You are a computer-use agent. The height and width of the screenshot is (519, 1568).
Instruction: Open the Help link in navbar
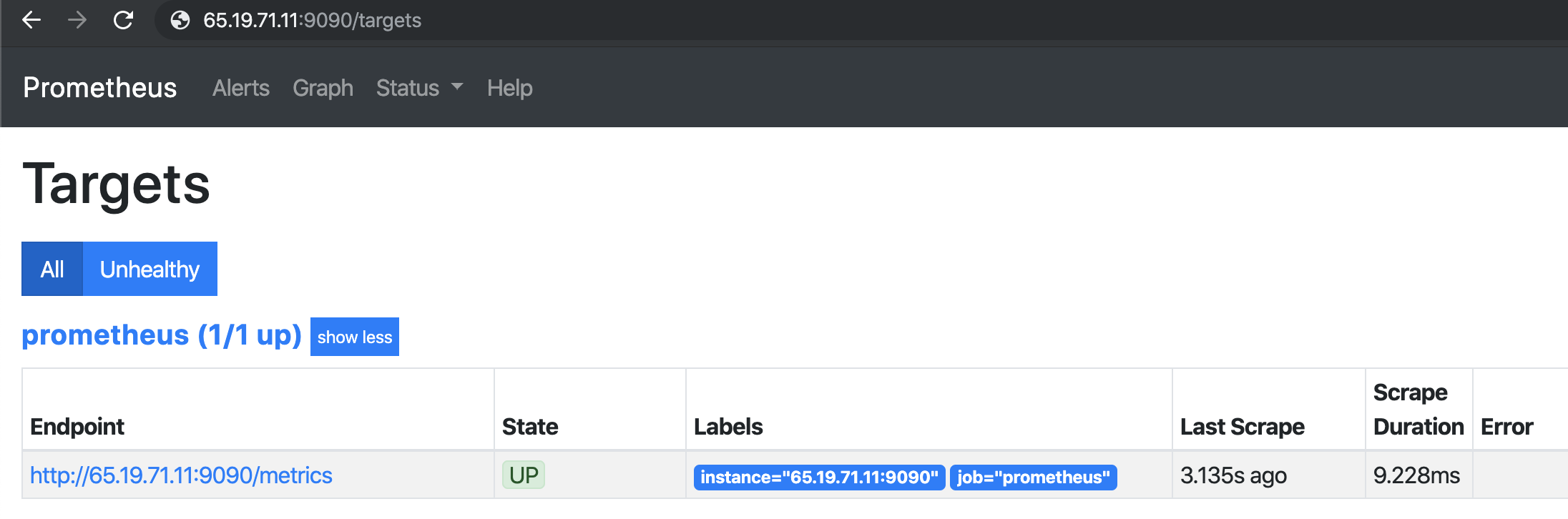pyautogui.click(x=509, y=88)
